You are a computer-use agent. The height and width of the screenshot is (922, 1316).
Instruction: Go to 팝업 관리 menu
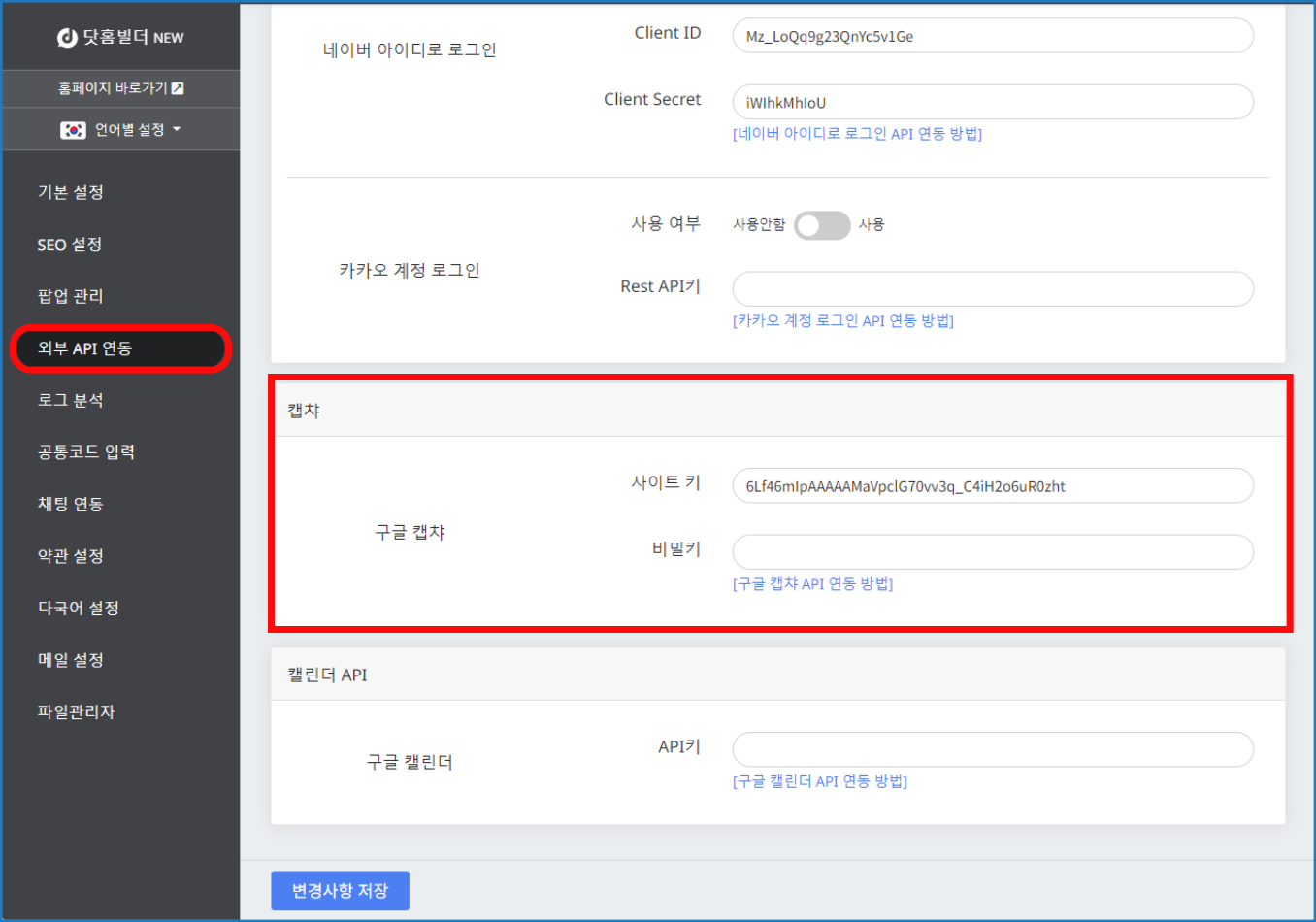tap(71, 296)
